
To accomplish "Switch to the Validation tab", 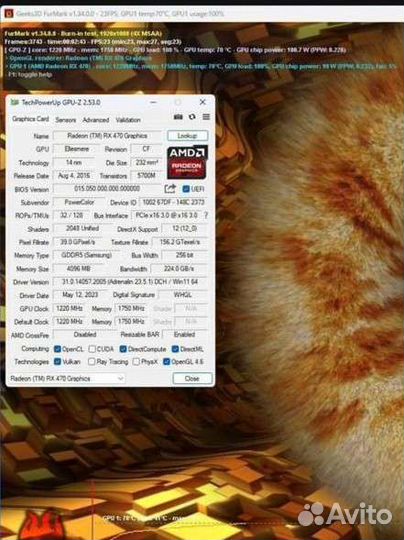I will [128, 120].
